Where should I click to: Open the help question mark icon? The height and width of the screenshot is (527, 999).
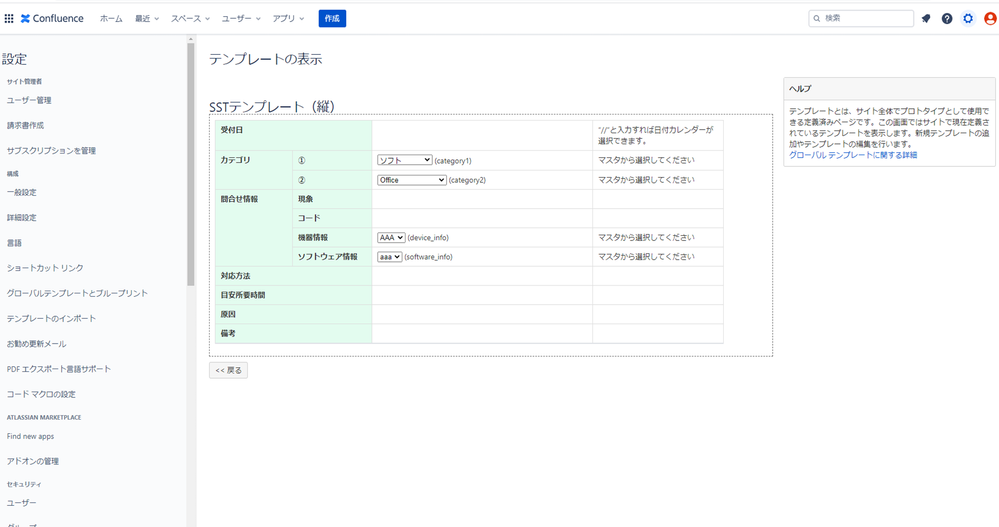point(947,18)
